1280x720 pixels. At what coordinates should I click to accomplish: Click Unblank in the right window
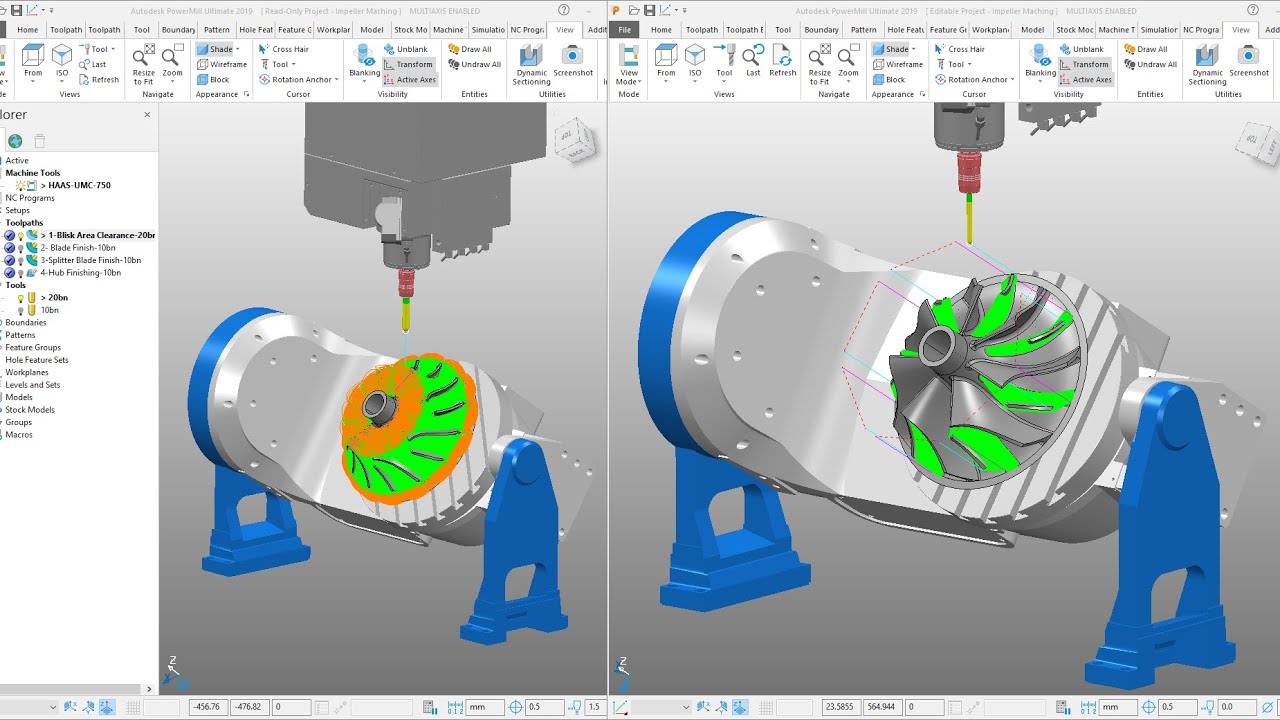tap(1081, 49)
